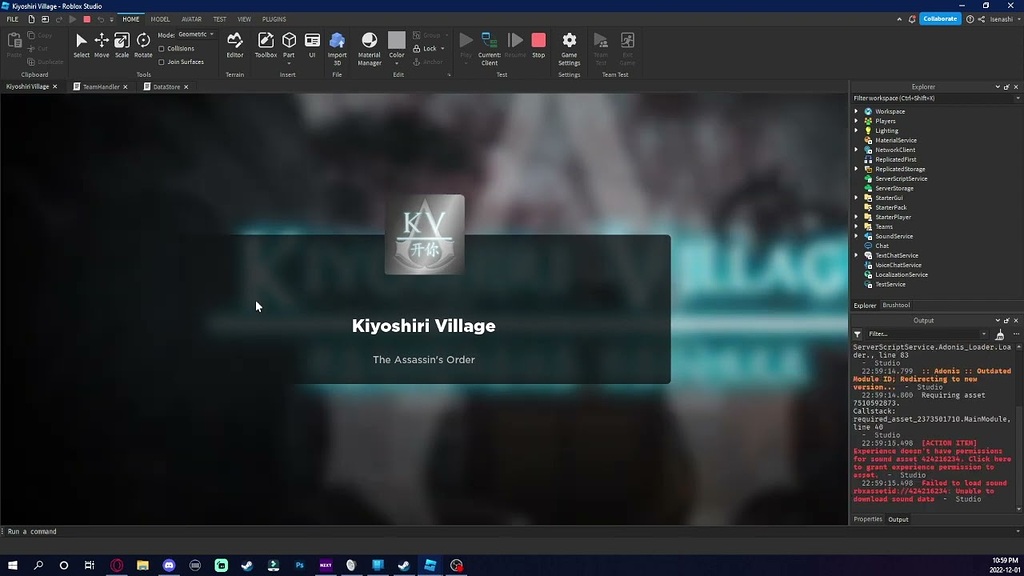Image resolution: width=1024 pixels, height=576 pixels.
Task: Choose the Rotate tool
Action: click(x=143, y=46)
